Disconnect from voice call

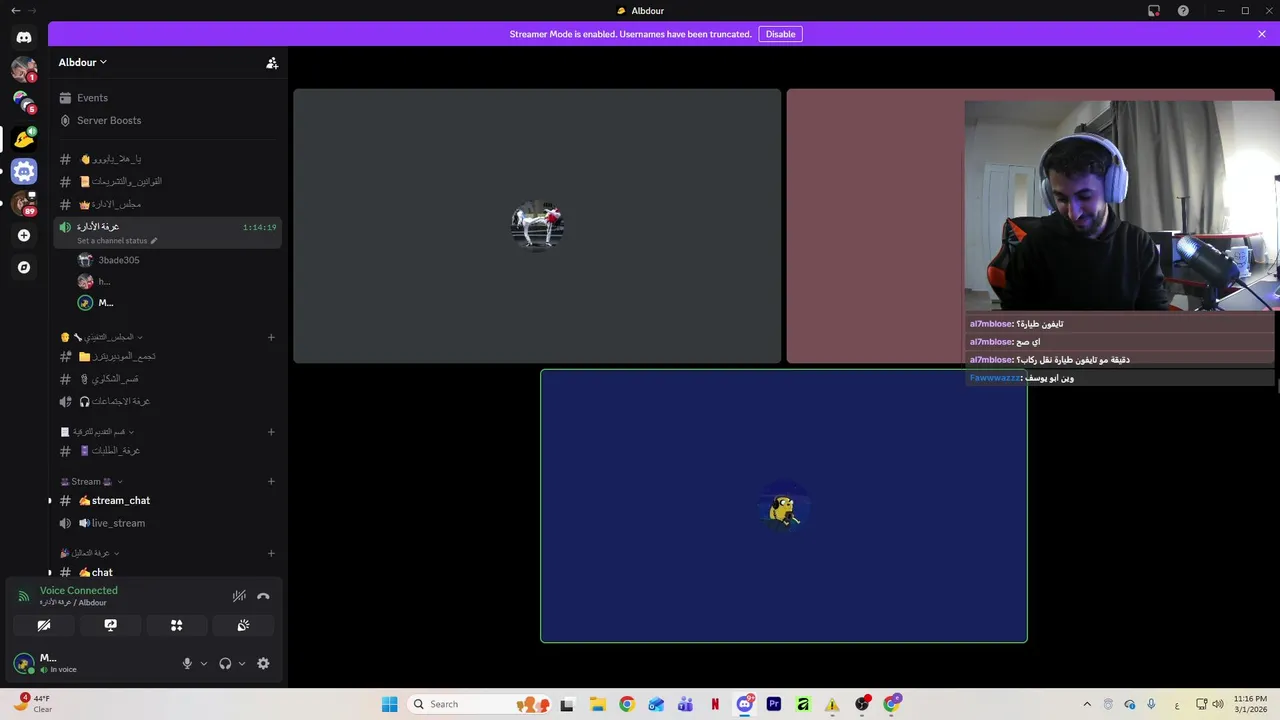pyautogui.click(x=263, y=596)
